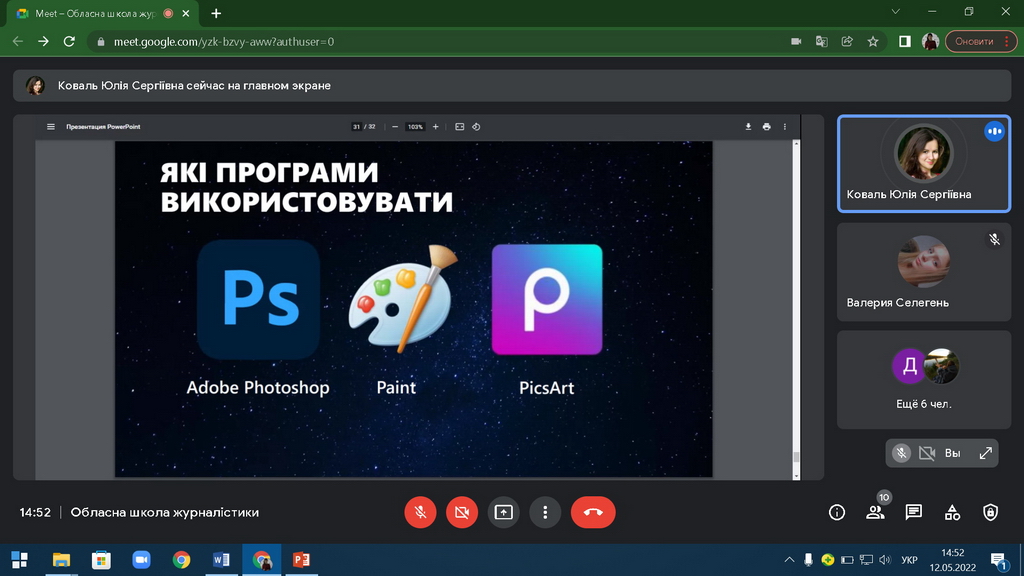This screenshot has height=576, width=1024.
Task: Open Microsoft Store from the taskbar
Action: point(101,560)
